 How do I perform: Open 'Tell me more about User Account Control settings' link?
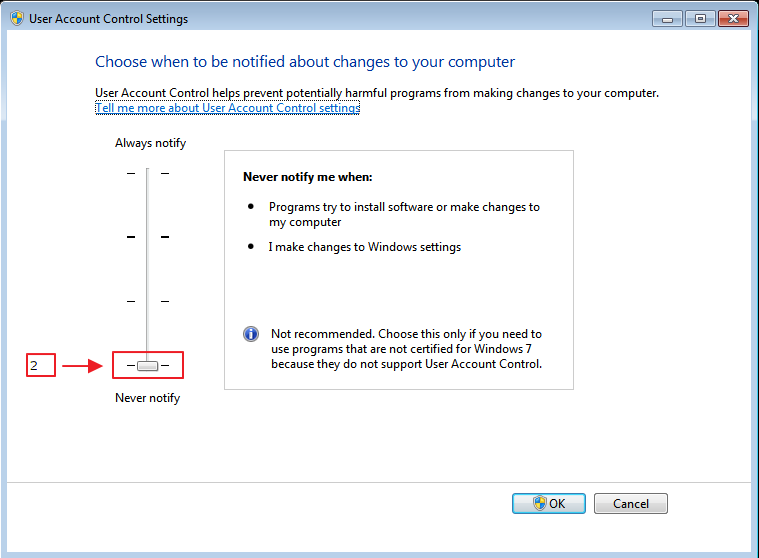point(228,108)
